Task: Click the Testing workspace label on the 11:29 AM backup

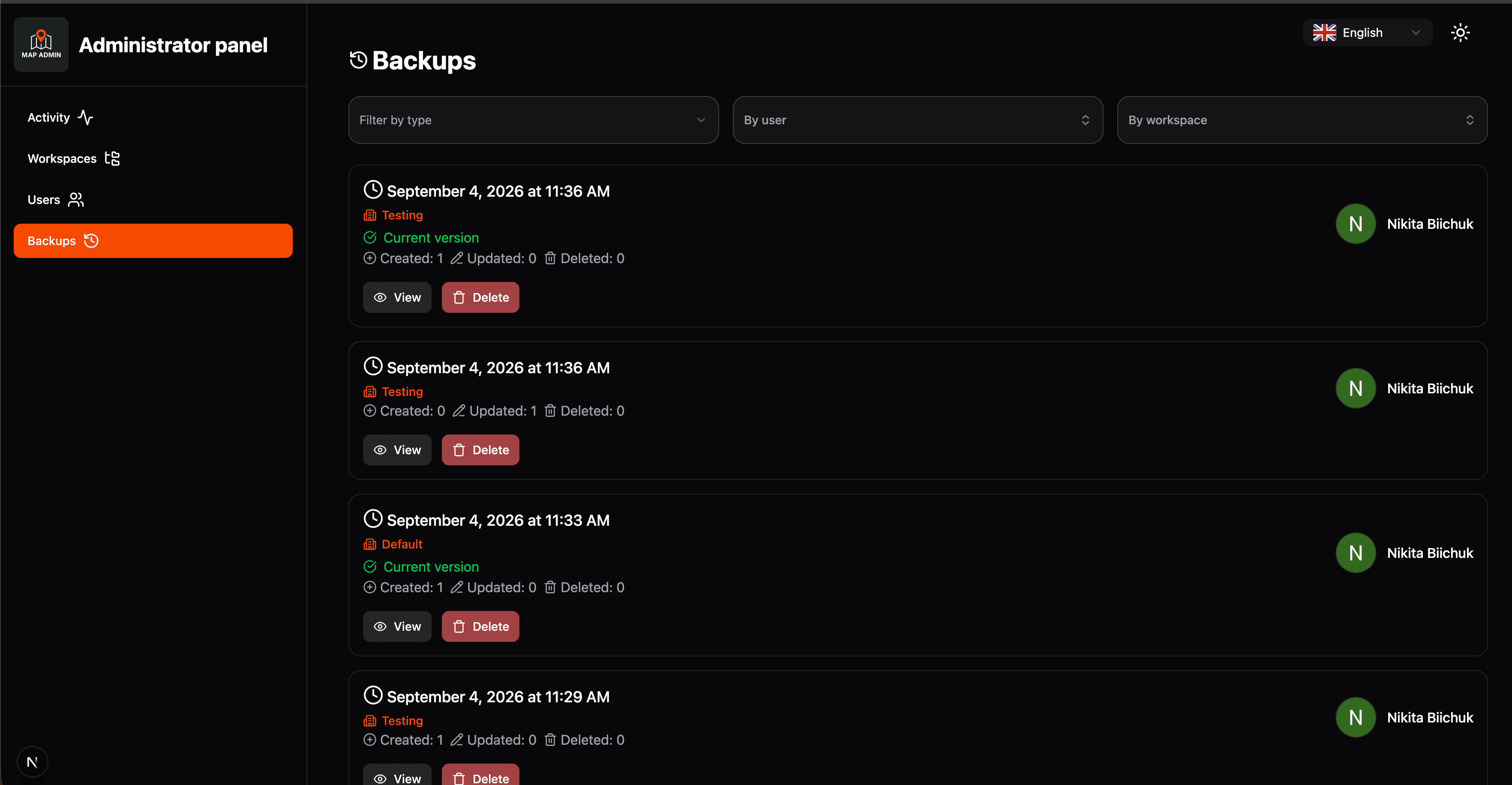Action: click(402, 721)
